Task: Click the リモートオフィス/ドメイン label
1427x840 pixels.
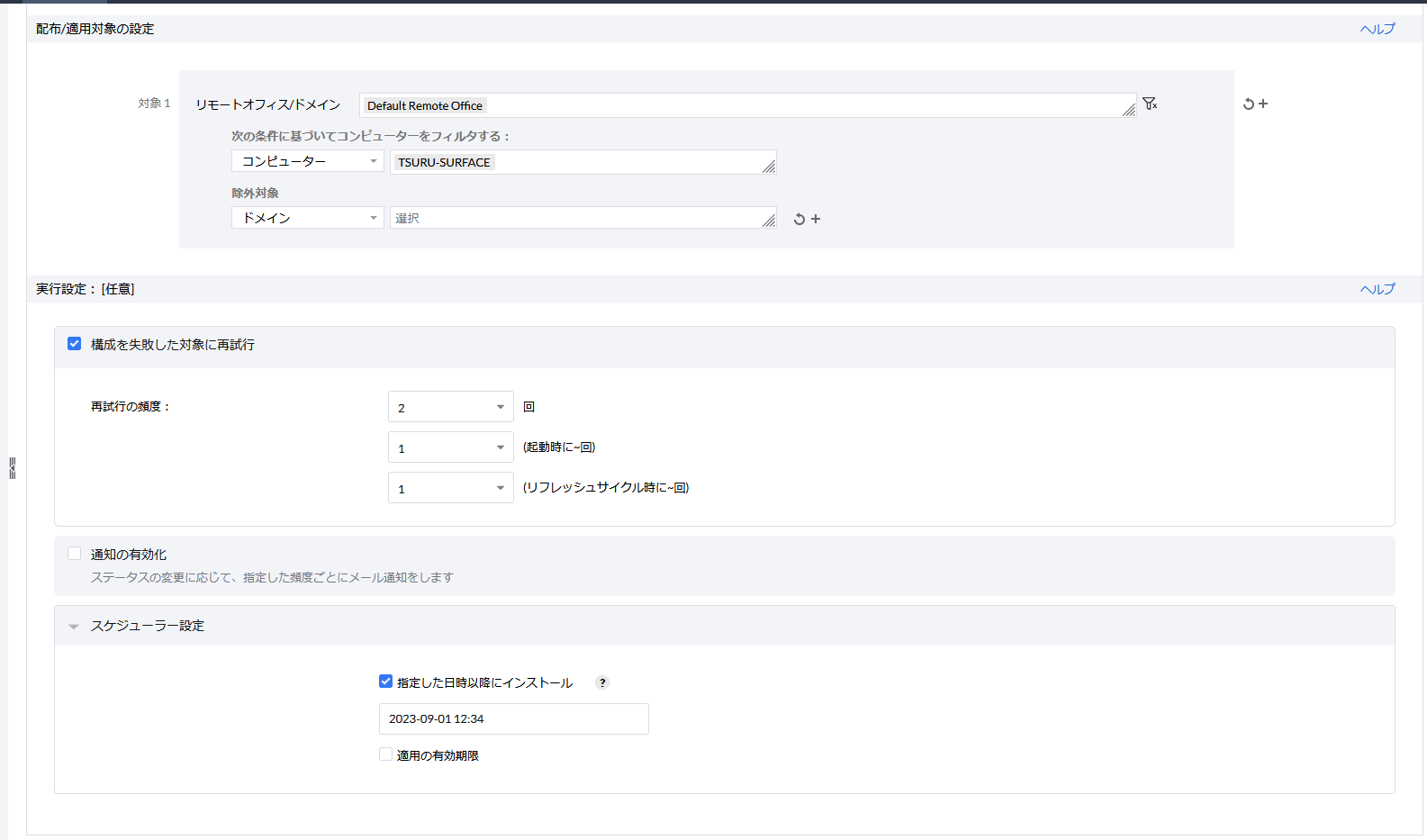Action: (x=268, y=104)
